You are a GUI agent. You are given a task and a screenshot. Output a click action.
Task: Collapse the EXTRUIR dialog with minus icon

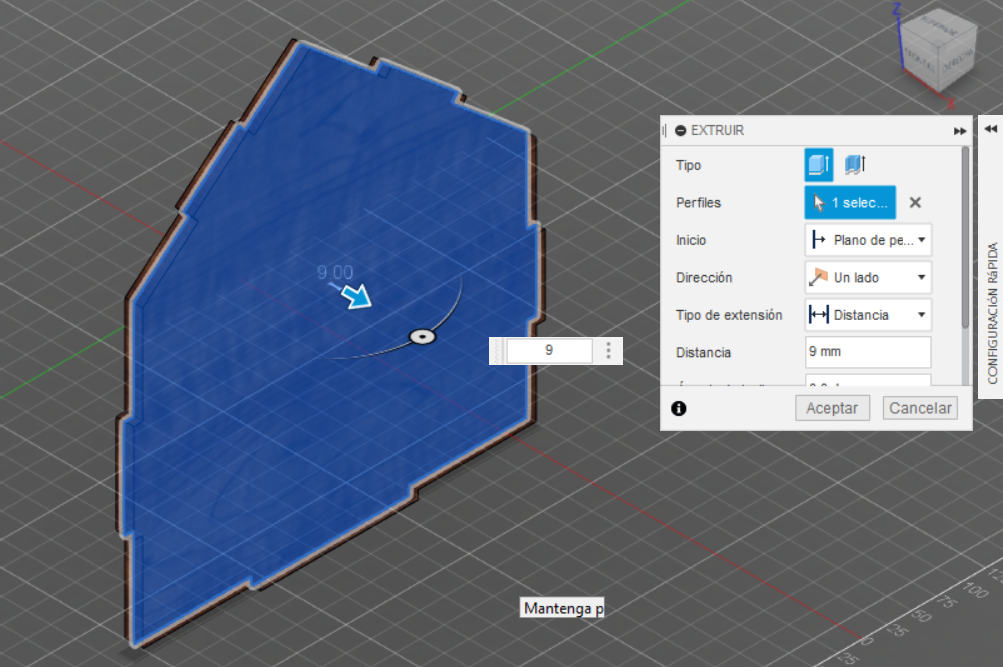[x=681, y=130]
